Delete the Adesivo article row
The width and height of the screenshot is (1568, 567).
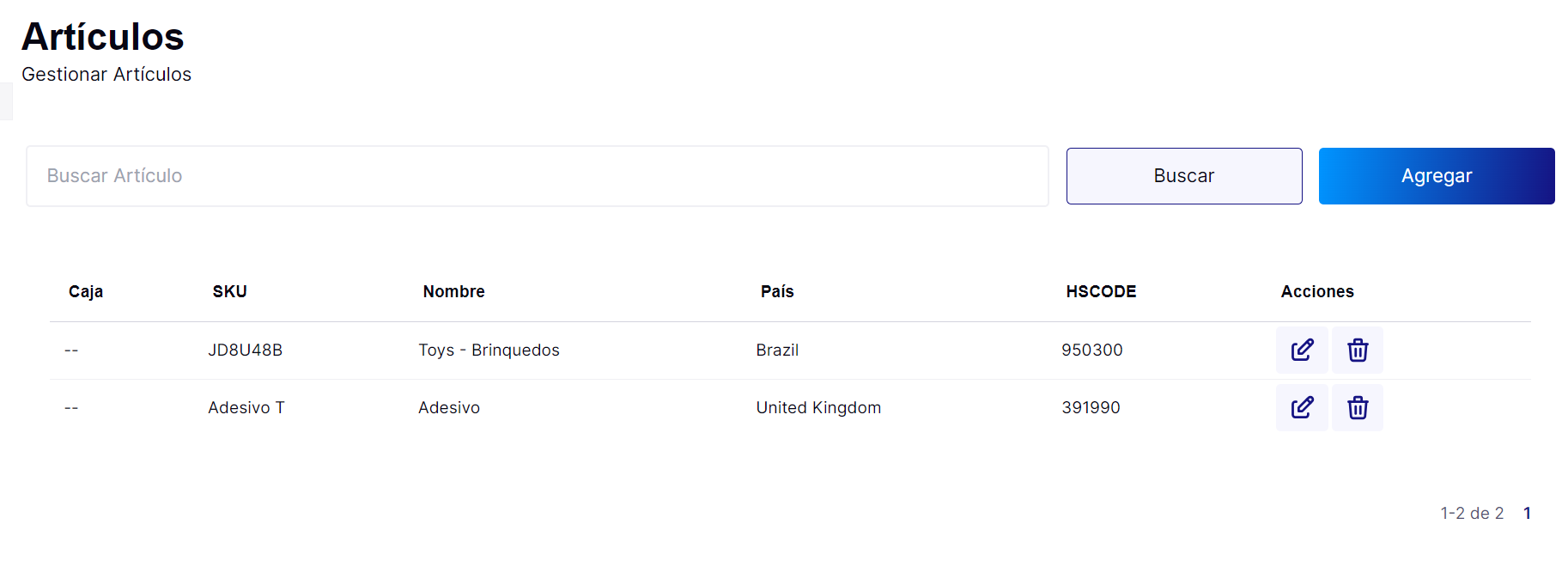[1358, 408]
